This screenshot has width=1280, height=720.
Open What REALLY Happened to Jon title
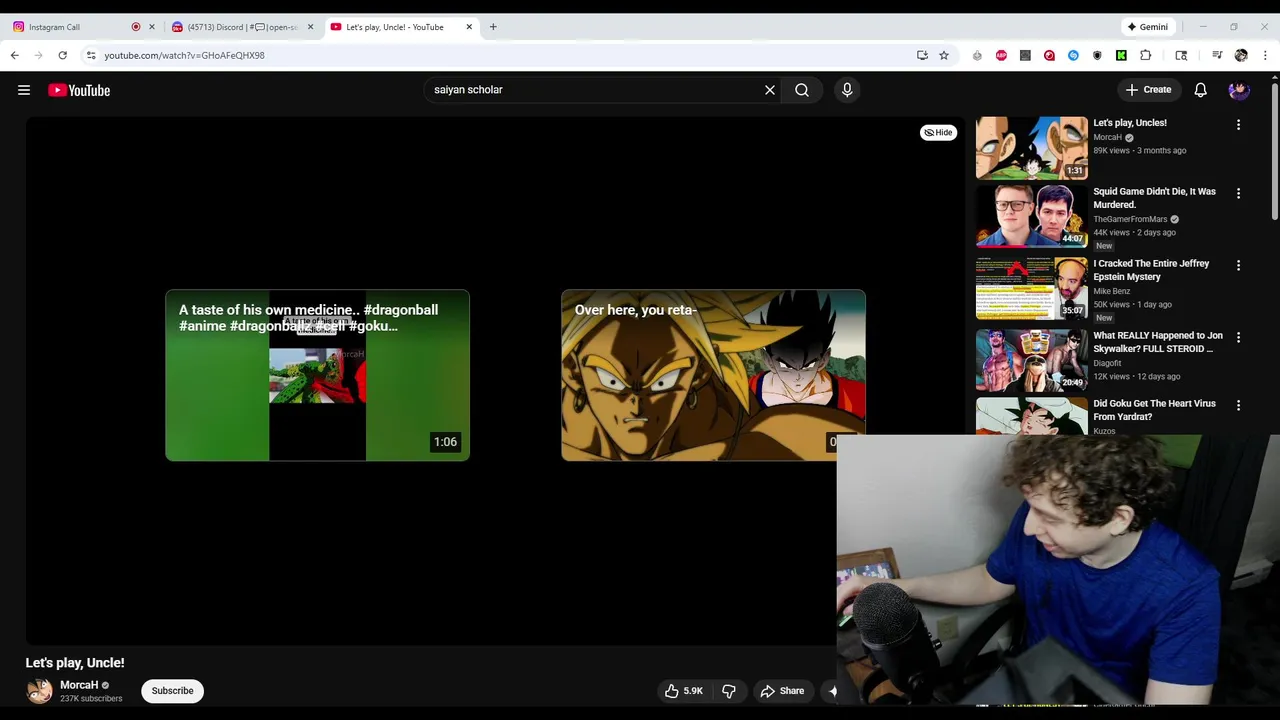coord(1158,342)
